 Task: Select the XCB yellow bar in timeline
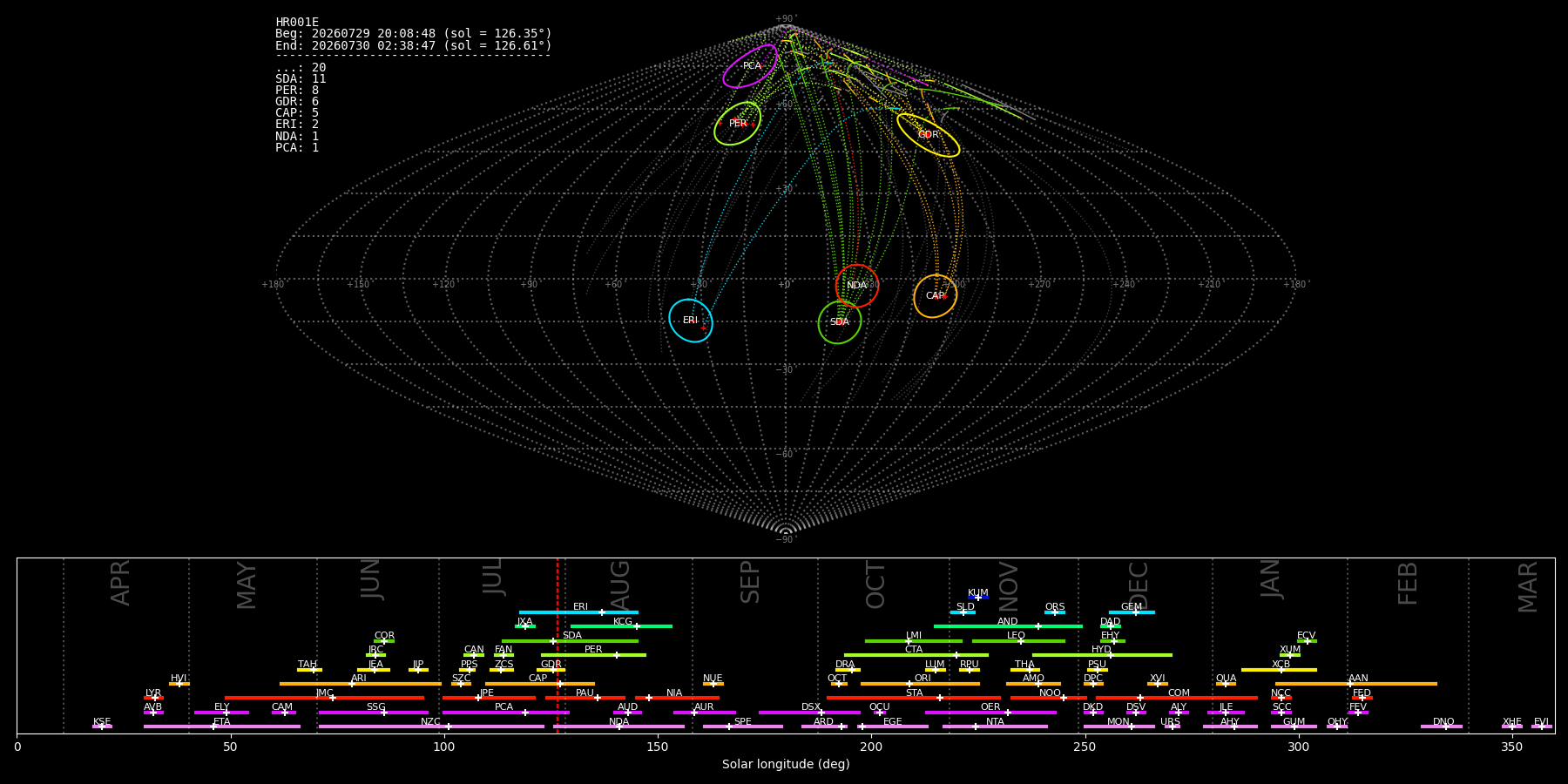(x=1279, y=670)
